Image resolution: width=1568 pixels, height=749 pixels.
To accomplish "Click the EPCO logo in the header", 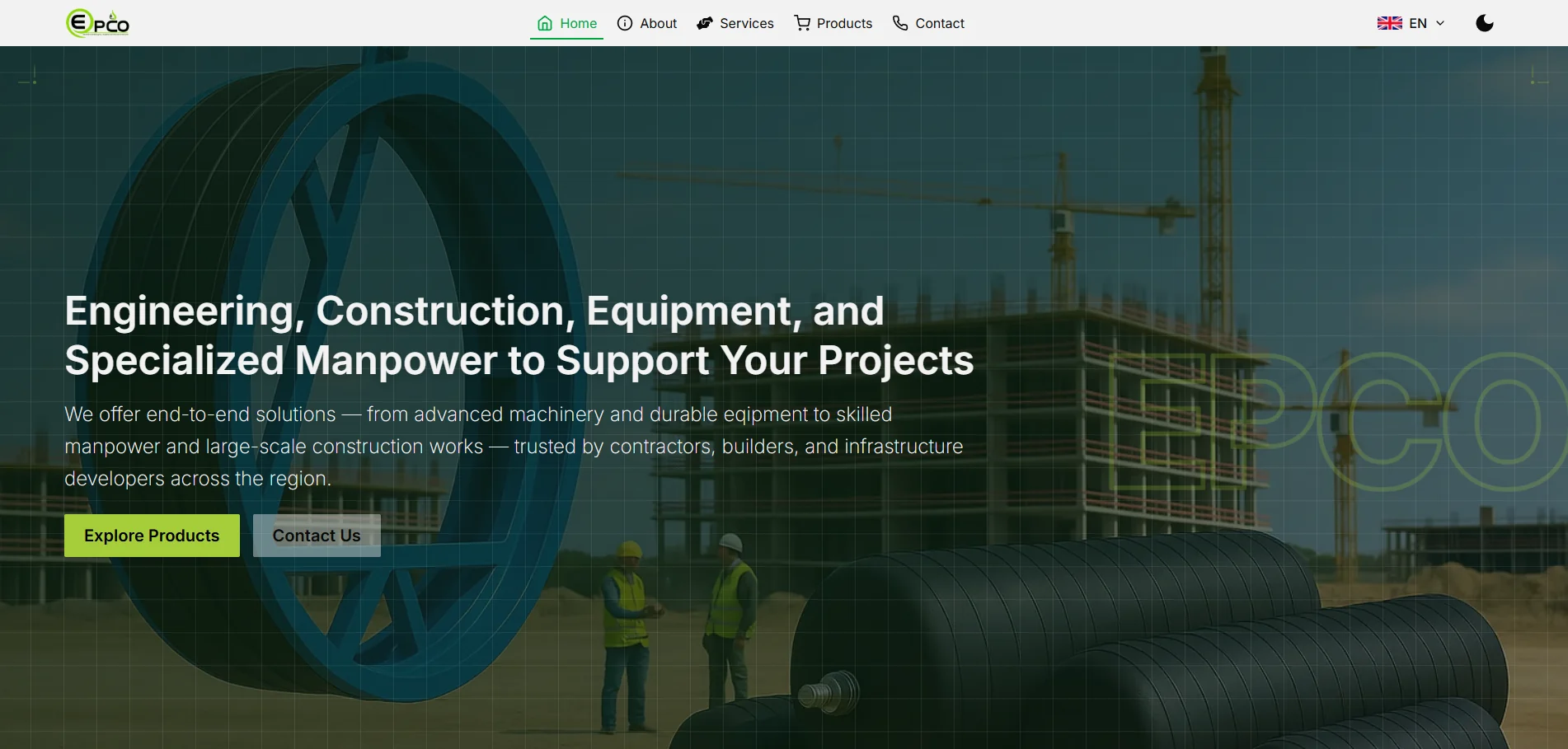I will [97, 23].
